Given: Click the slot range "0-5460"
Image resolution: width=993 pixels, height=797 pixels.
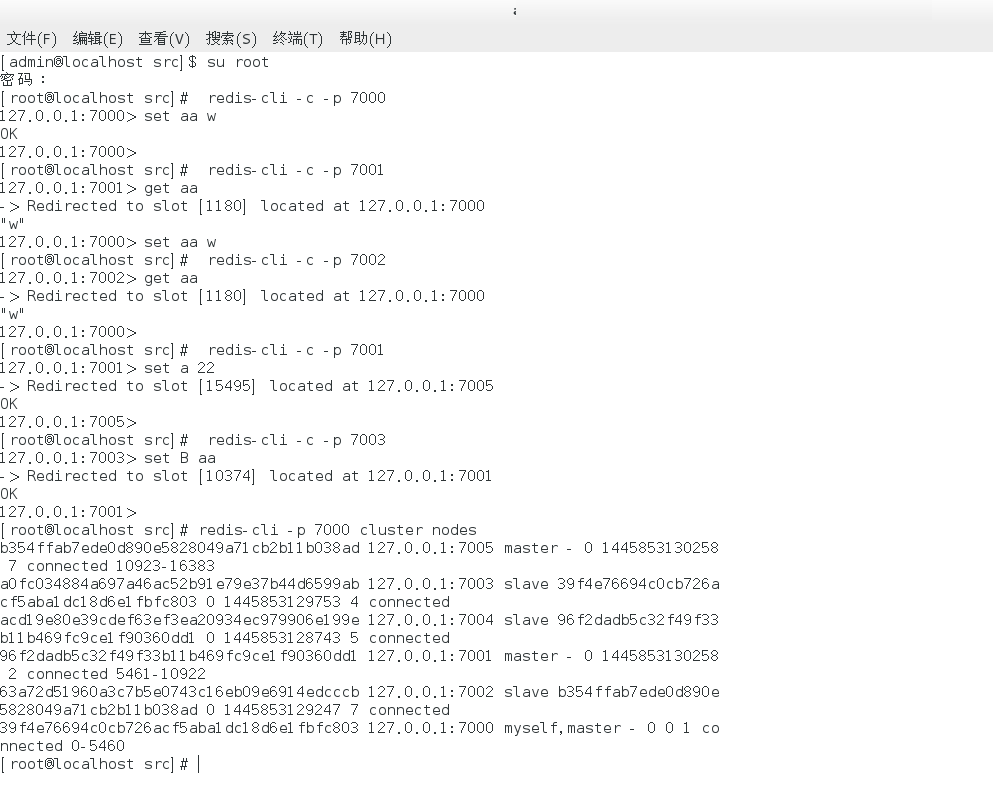Looking at the screenshot, I should 98,746.
